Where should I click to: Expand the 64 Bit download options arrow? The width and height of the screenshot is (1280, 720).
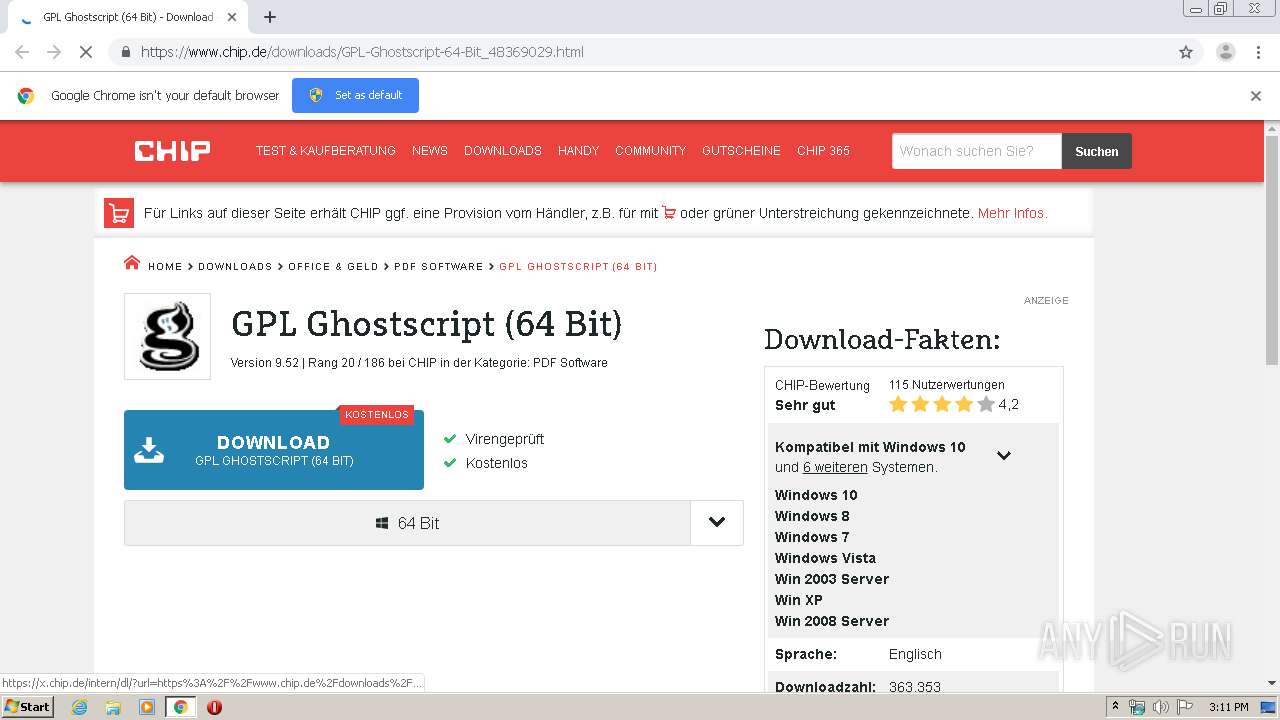click(x=717, y=523)
